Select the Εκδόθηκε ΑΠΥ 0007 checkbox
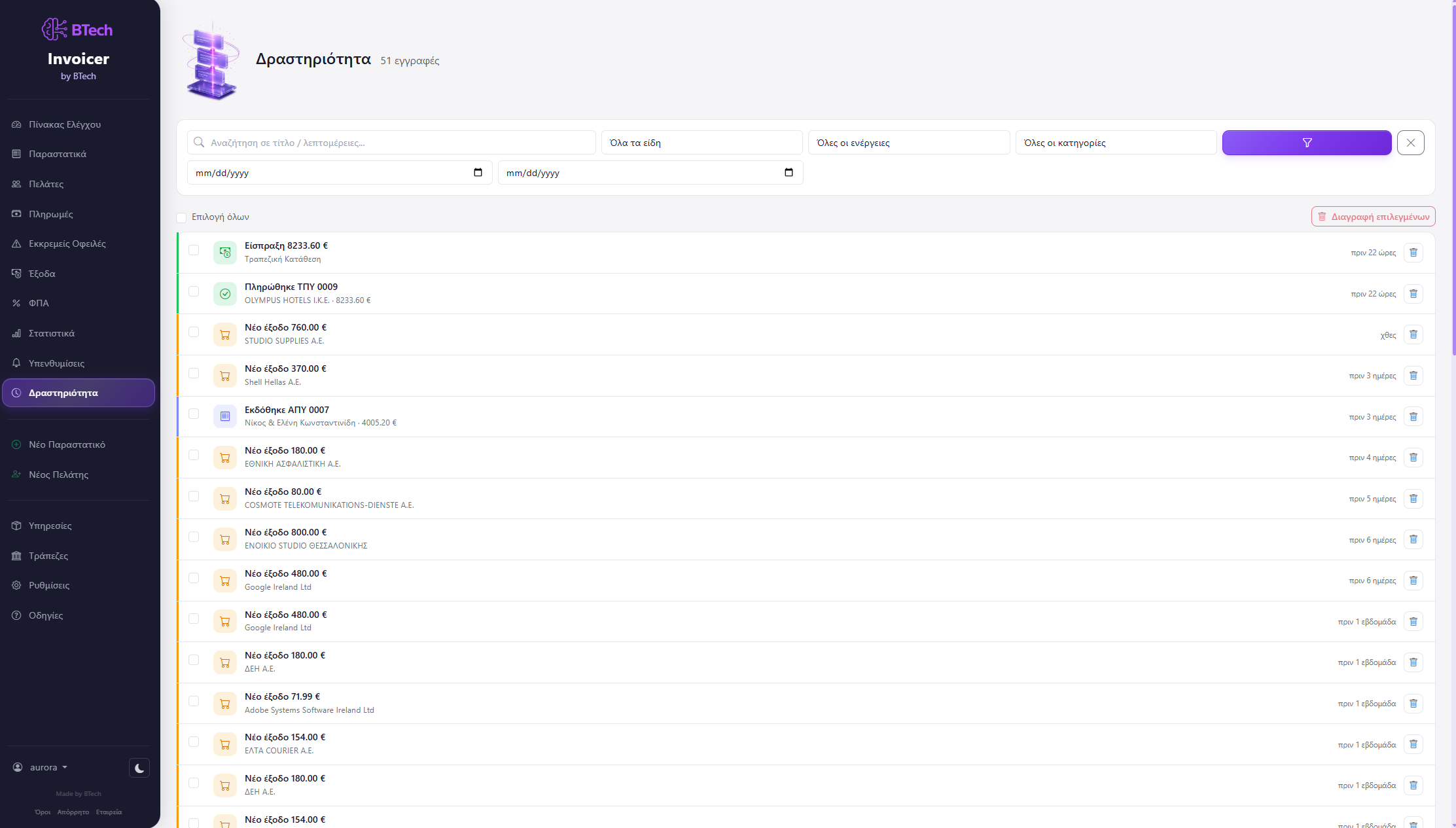This screenshot has height=828, width=1456. 194,414
